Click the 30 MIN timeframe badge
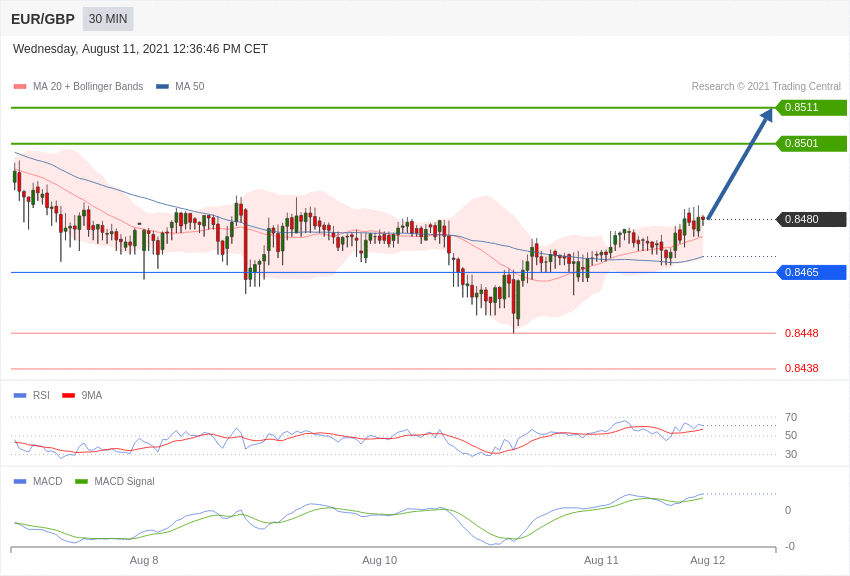Viewport: 850px width, 576px height. [x=108, y=19]
